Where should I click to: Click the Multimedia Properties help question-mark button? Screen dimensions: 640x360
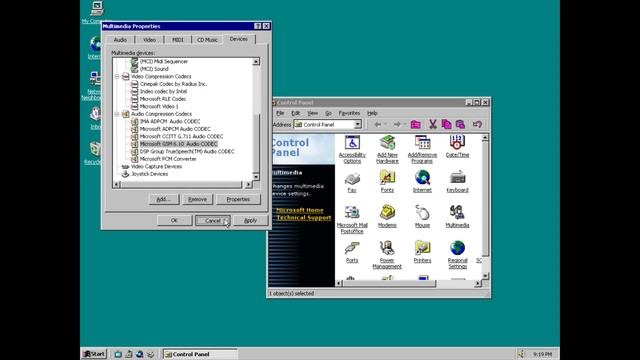[258, 26]
